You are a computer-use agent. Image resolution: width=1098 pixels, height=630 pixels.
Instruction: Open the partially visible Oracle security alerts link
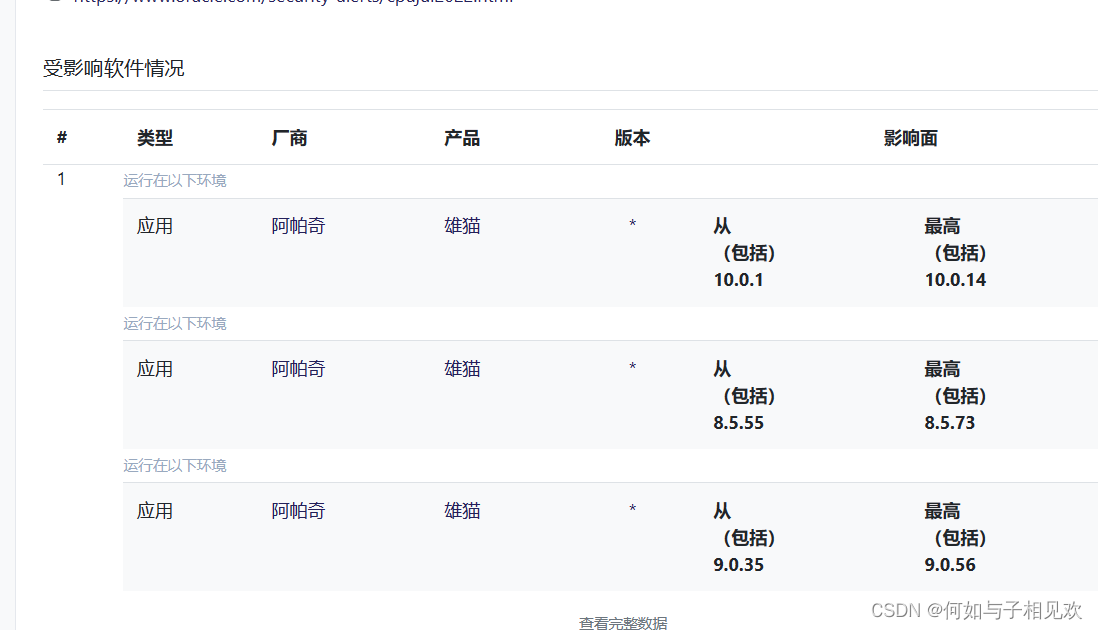coord(293,1)
